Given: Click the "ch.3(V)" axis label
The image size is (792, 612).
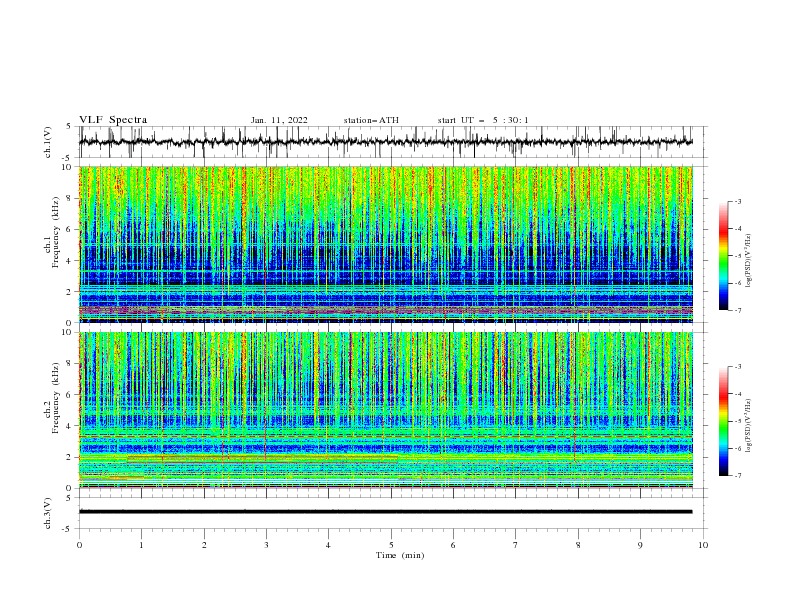Looking at the screenshot, I should pyautogui.click(x=48, y=513).
